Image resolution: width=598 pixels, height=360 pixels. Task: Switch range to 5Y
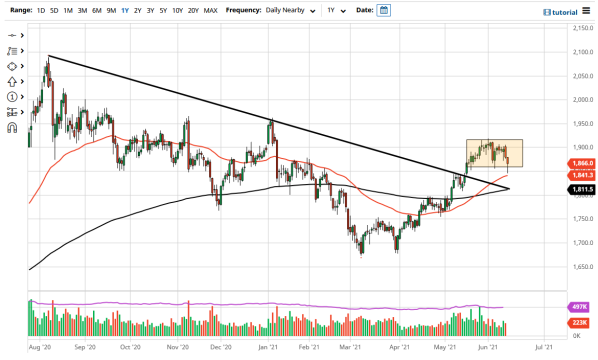[163, 10]
